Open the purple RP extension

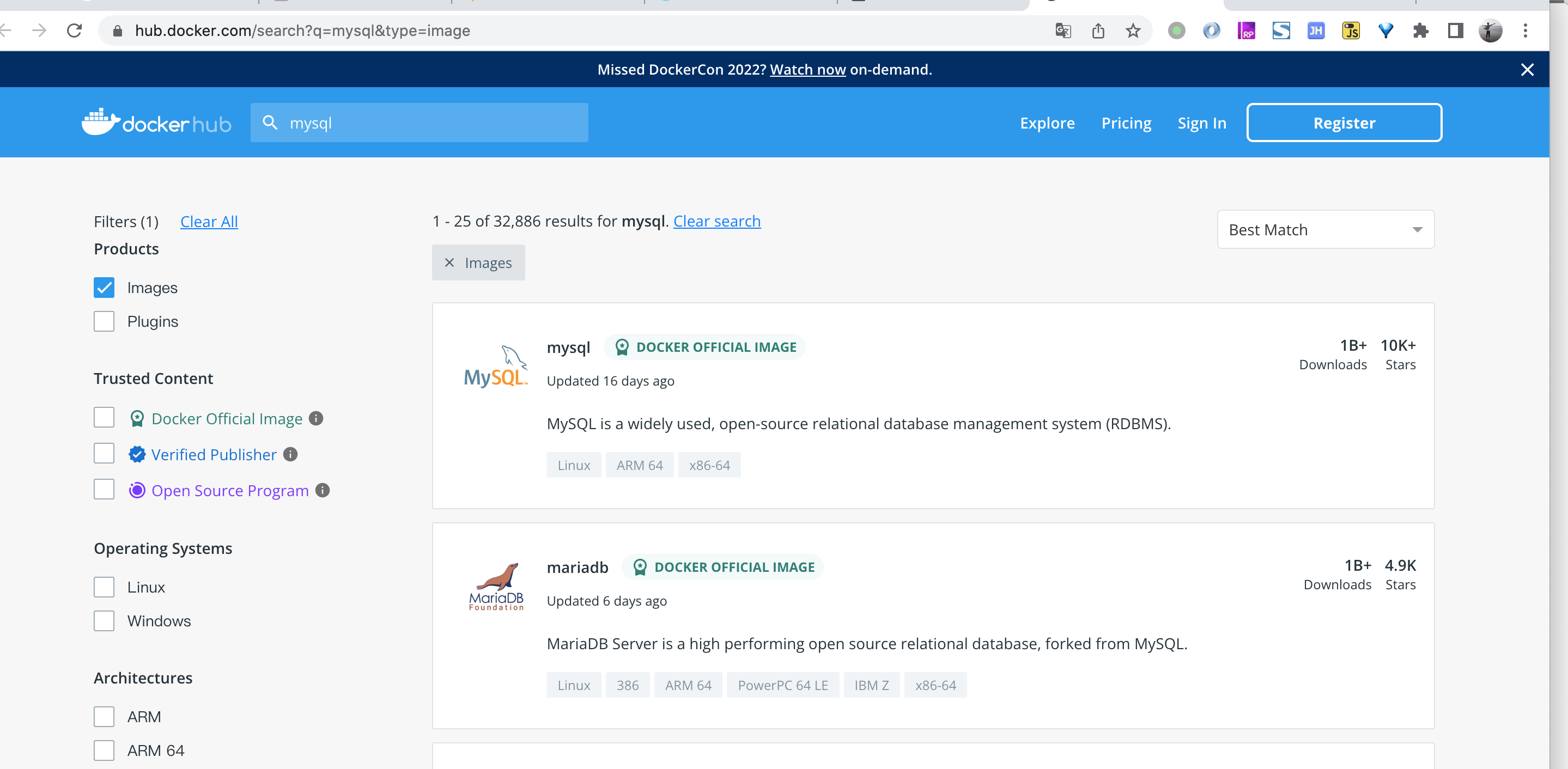pyautogui.click(x=1246, y=30)
